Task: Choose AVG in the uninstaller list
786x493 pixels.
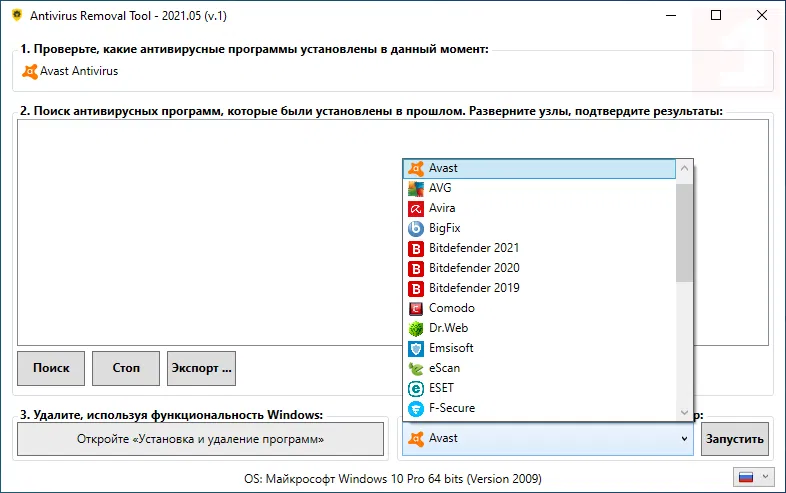Action: 539,188
